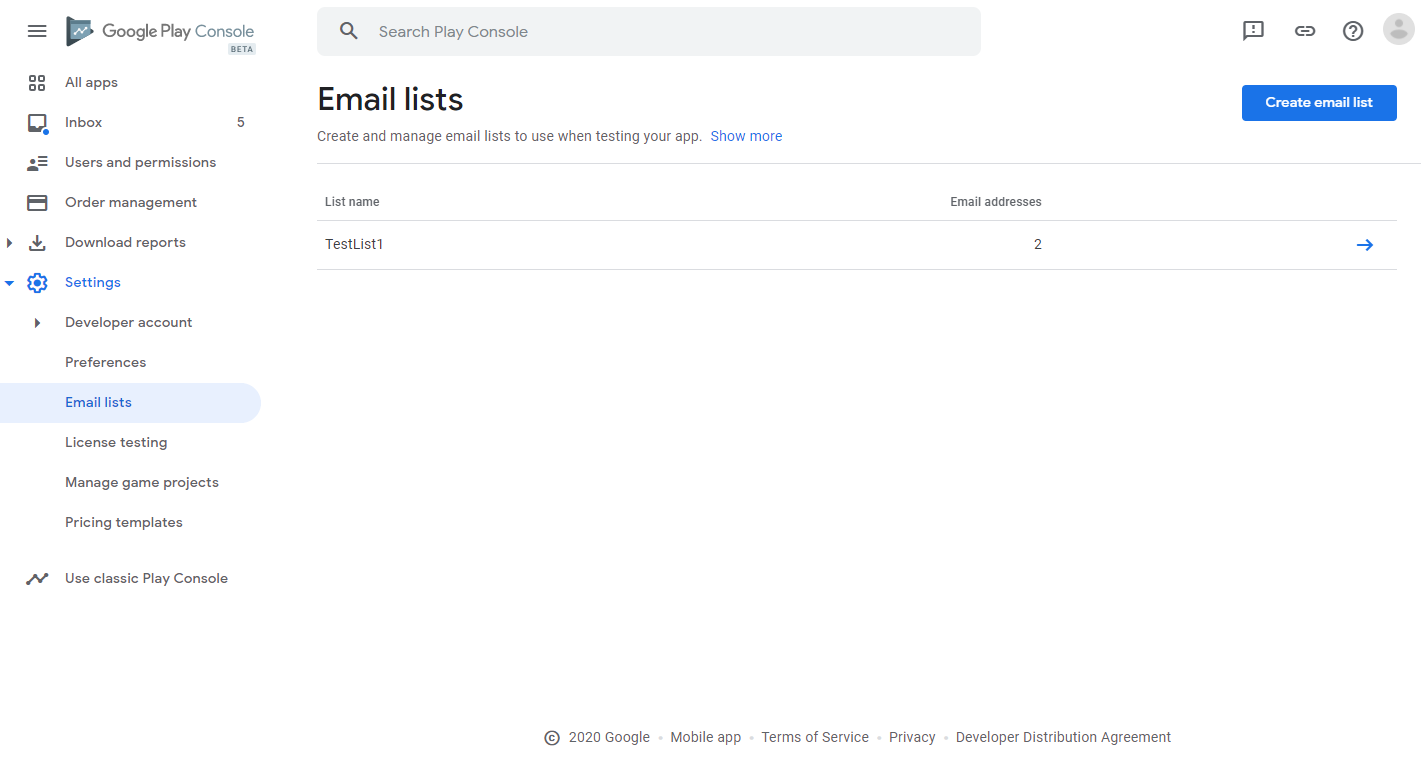Collapse the Settings section arrow
Screen dimensions: 1428x758
pyautogui.click(x=10, y=283)
